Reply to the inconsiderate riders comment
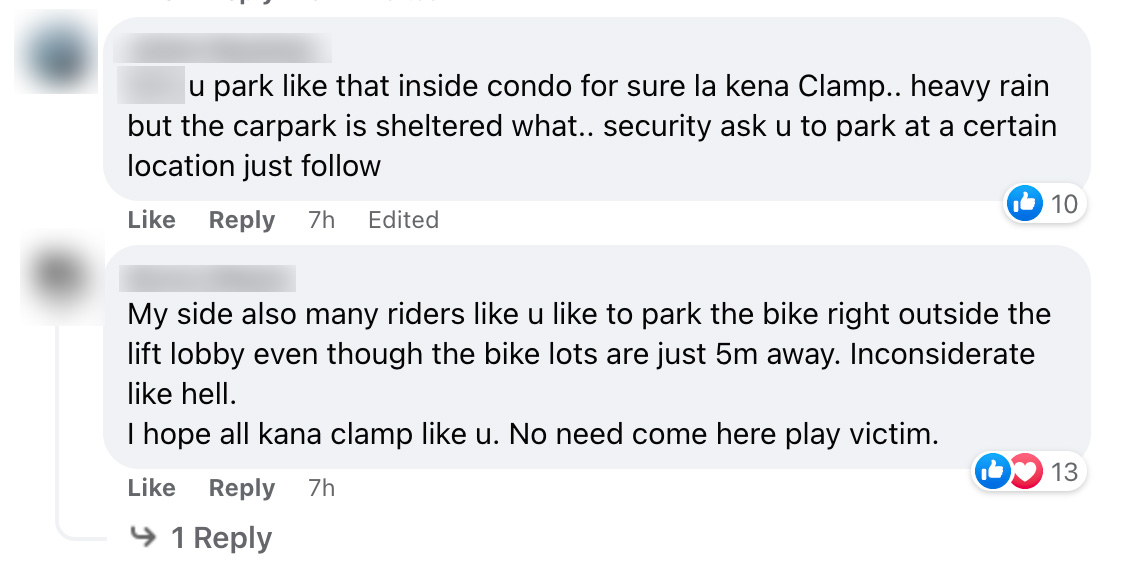Viewport: 1124px width, 572px height. coord(242,488)
